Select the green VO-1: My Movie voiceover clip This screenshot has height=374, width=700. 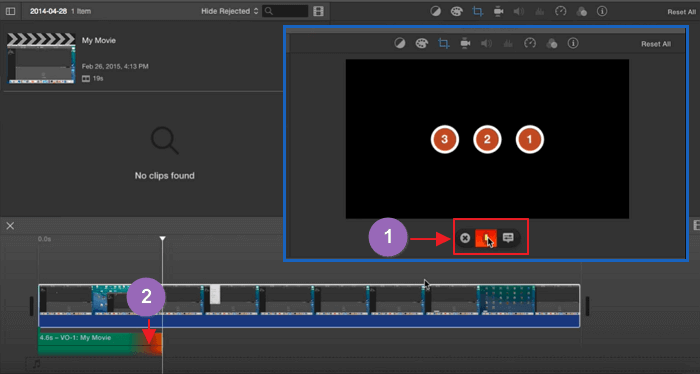pyautogui.click(x=100, y=344)
